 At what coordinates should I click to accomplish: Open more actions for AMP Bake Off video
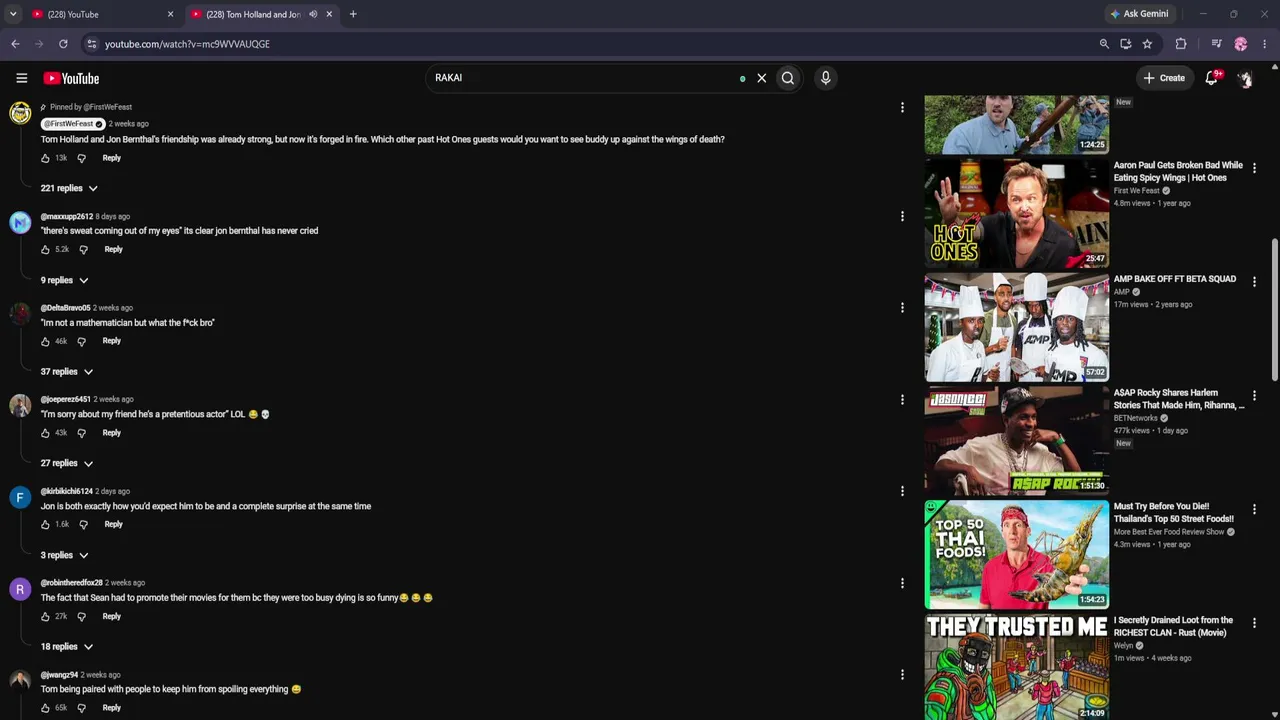[1254, 282]
